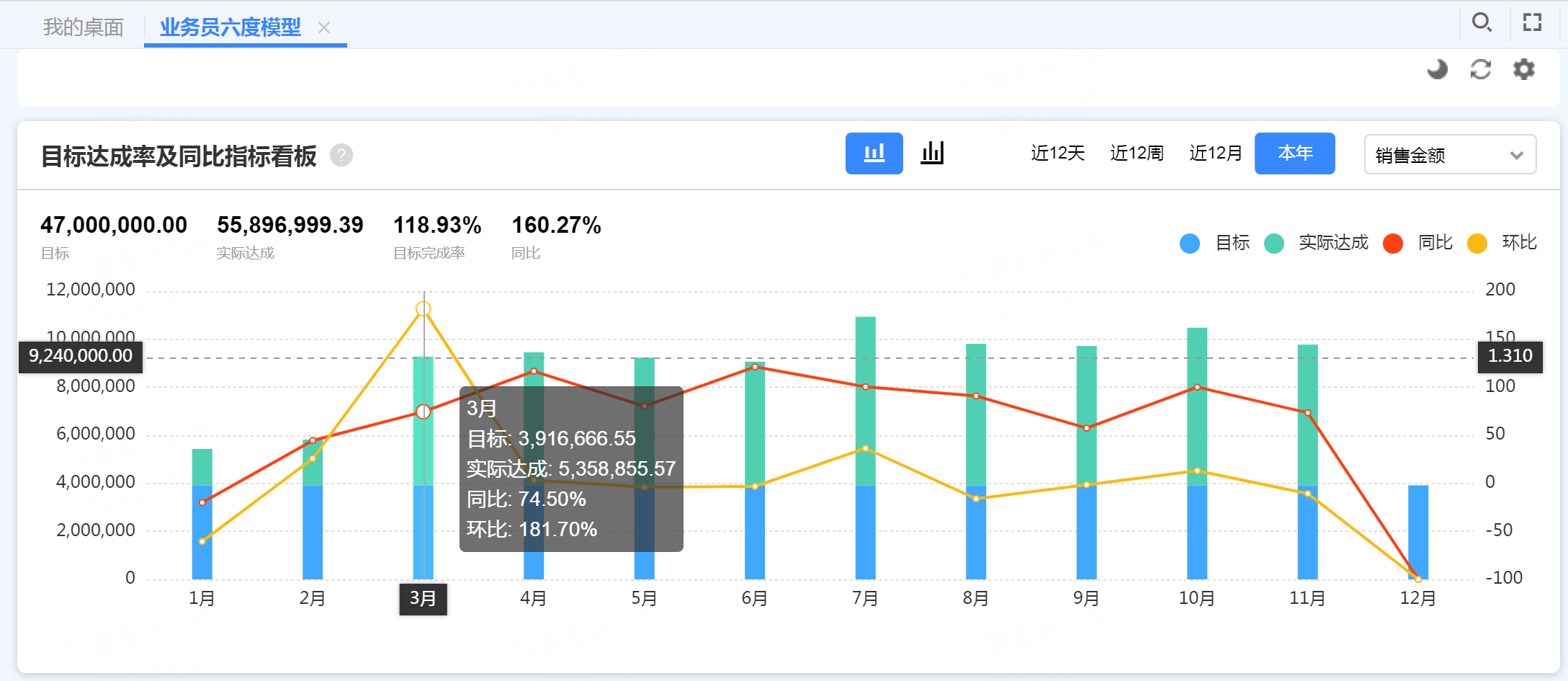Screen dimensions: 1568x681
Task: Close the 业务员六度模型 tab
Action: tap(324, 27)
